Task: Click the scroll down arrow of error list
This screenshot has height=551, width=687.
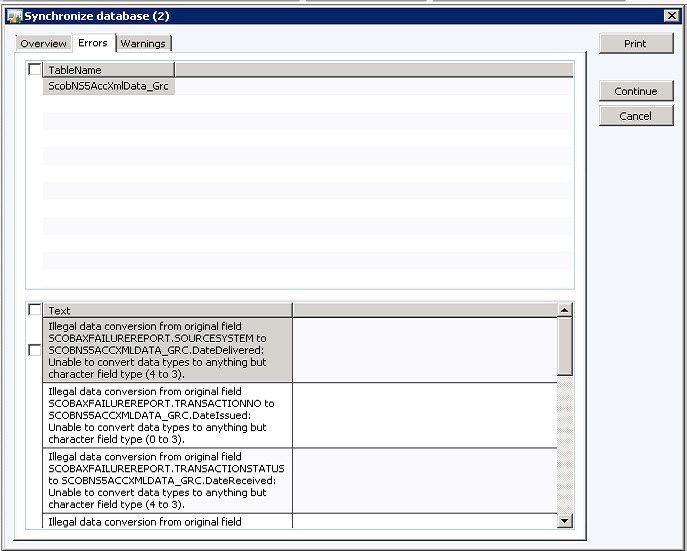Action: click(565, 521)
